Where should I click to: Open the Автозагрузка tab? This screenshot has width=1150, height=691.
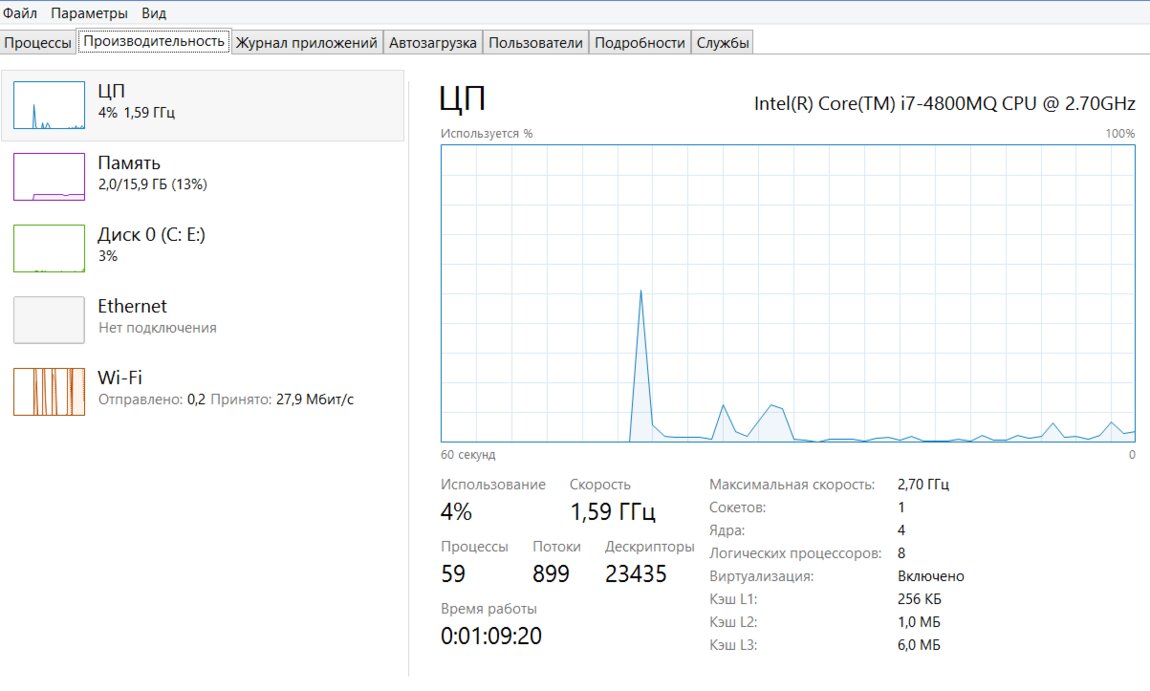point(432,42)
